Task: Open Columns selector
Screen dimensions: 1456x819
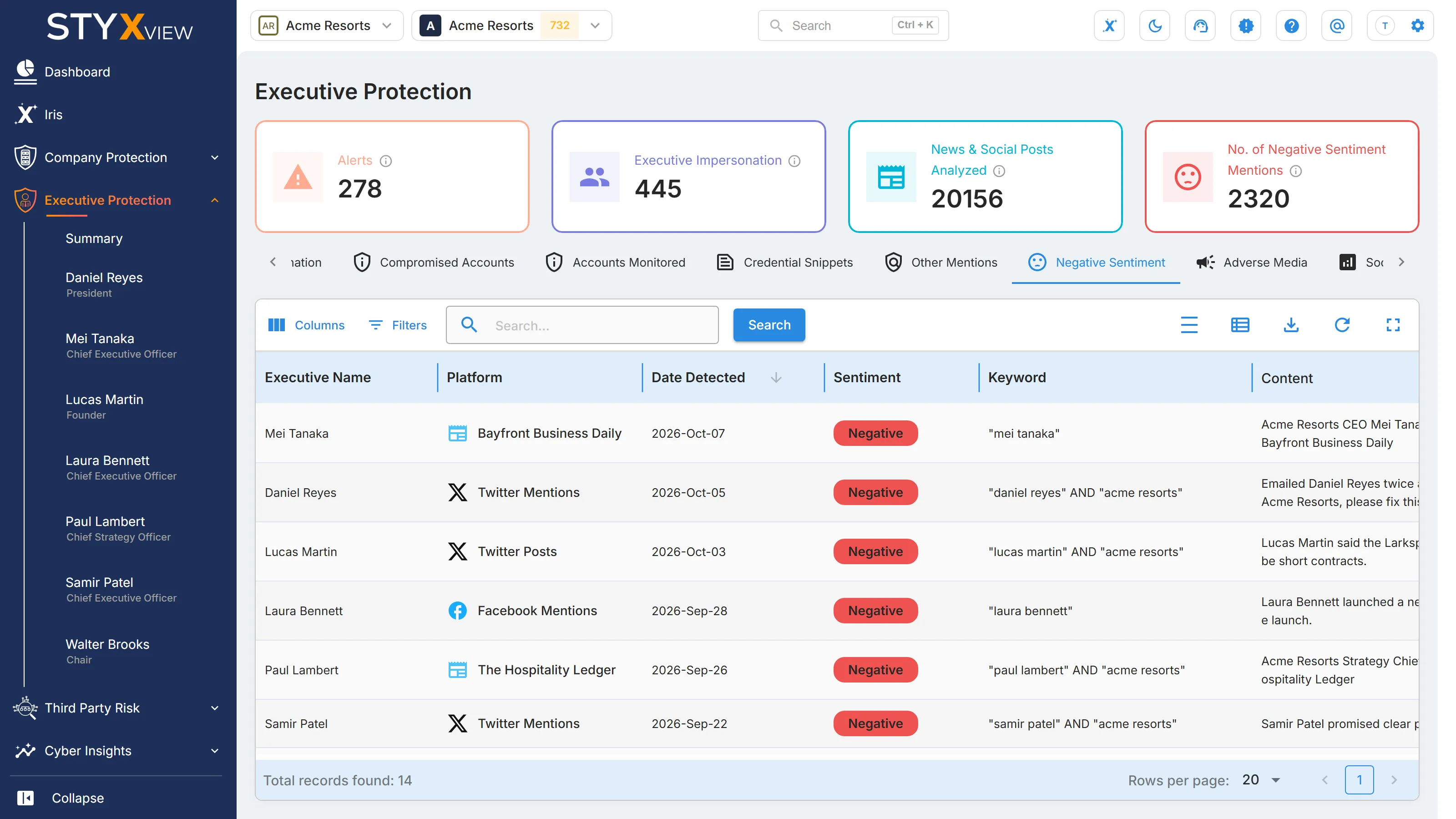Action: (x=306, y=325)
